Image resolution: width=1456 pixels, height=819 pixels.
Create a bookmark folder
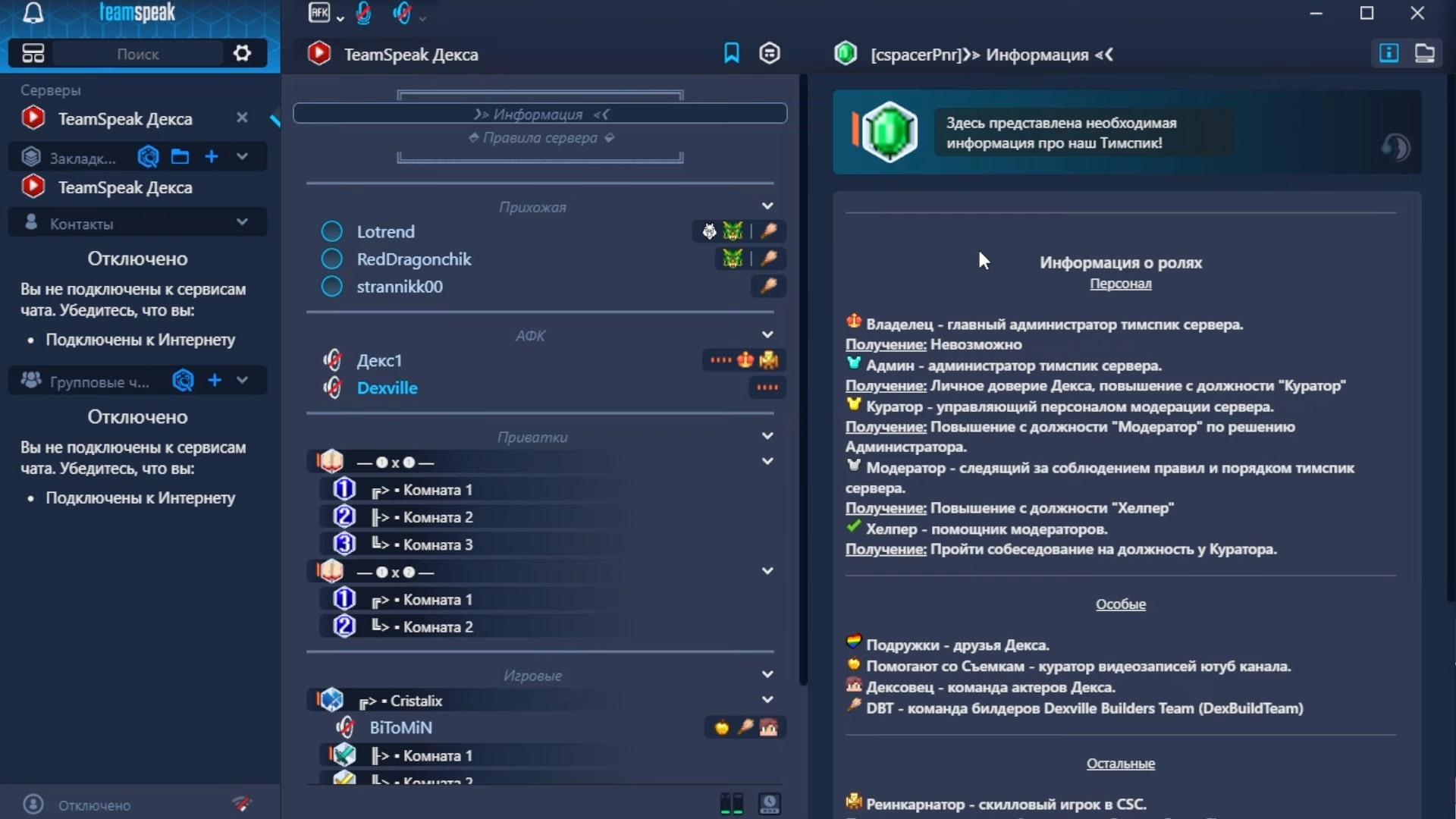click(x=180, y=157)
